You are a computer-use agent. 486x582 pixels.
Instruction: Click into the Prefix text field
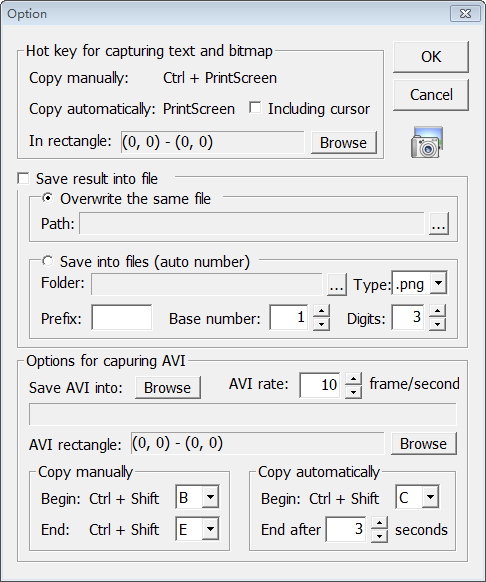122,317
